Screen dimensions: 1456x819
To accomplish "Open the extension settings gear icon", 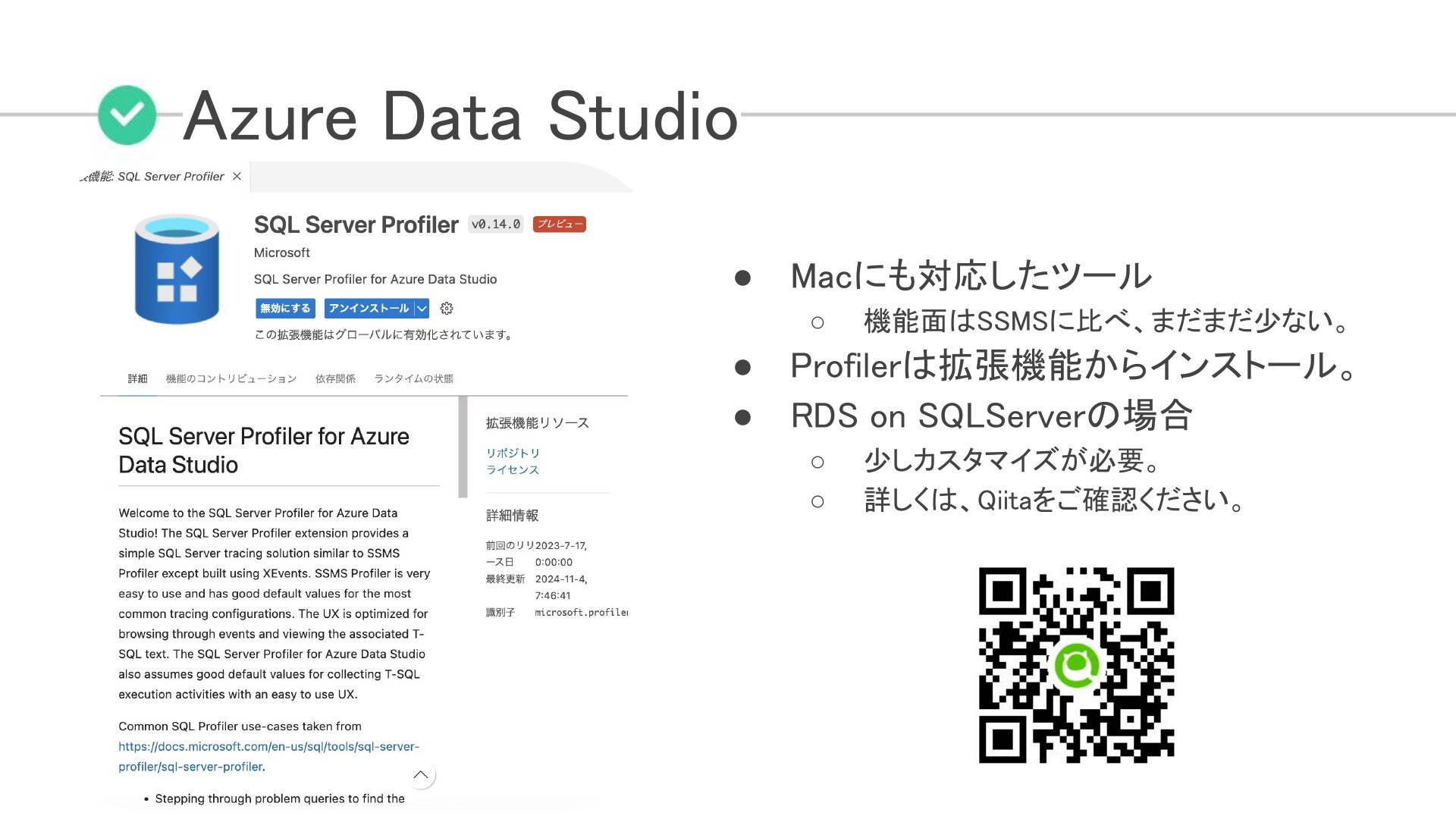I will tap(447, 309).
